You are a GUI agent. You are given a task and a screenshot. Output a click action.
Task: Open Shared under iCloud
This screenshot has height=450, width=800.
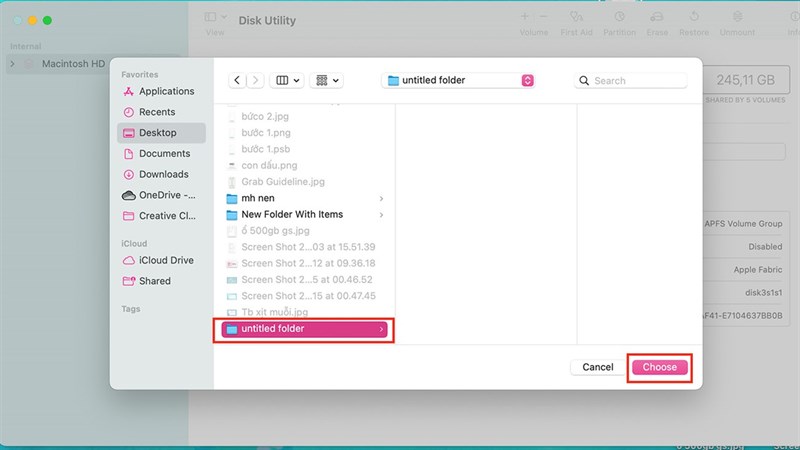[161, 281]
